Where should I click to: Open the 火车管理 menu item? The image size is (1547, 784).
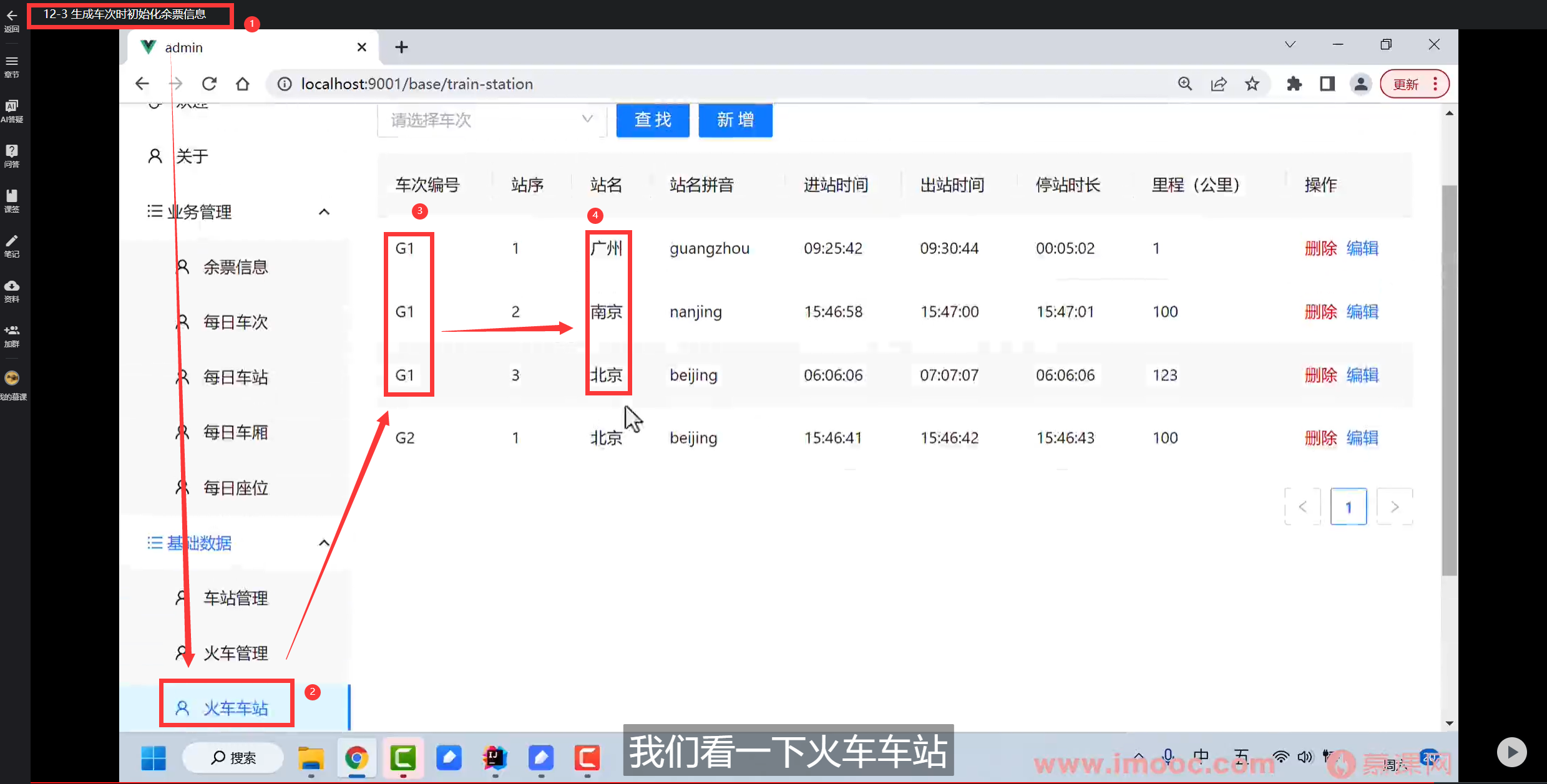pyautogui.click(x=235, y=653)
